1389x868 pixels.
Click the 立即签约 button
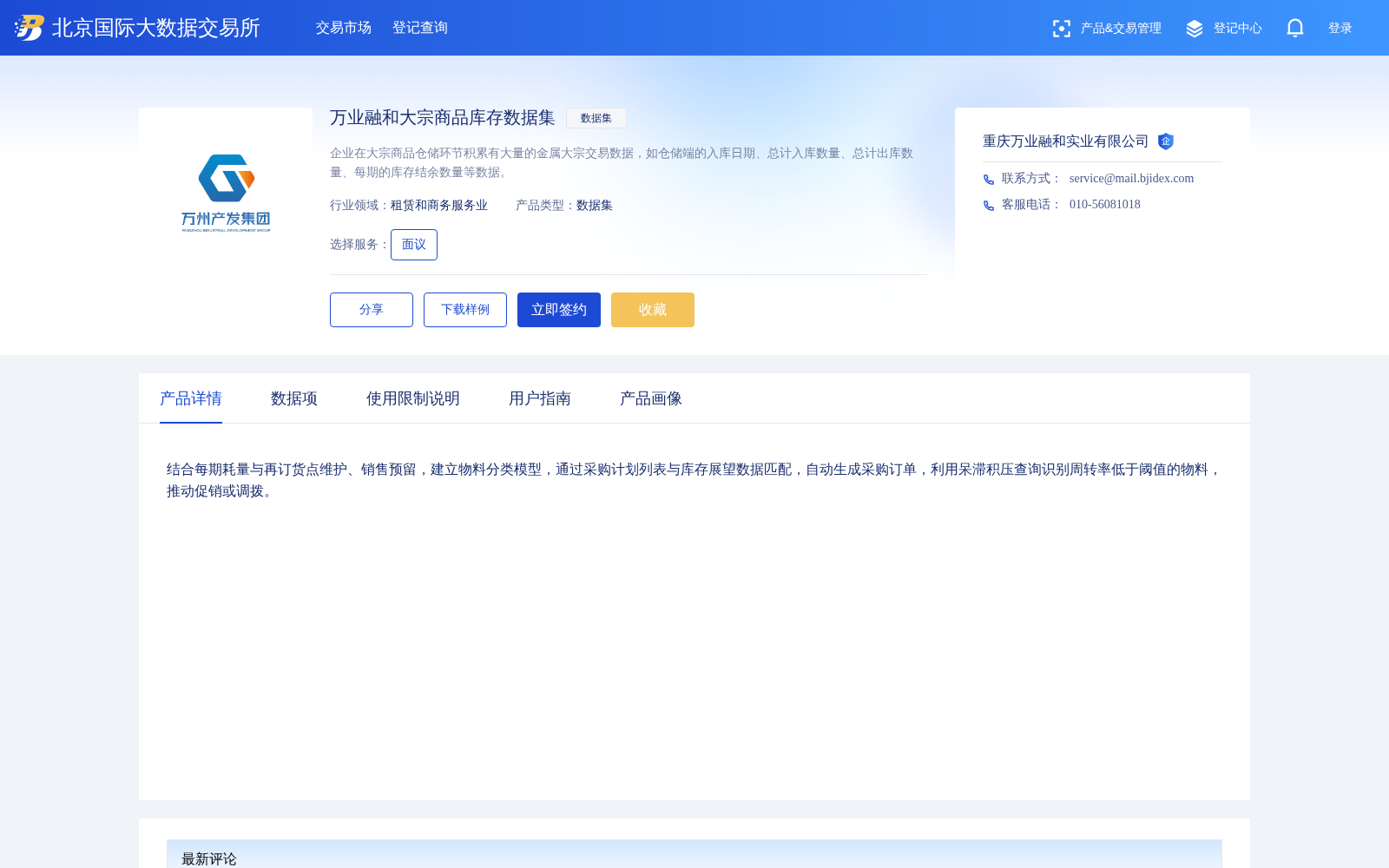[559, 310]
